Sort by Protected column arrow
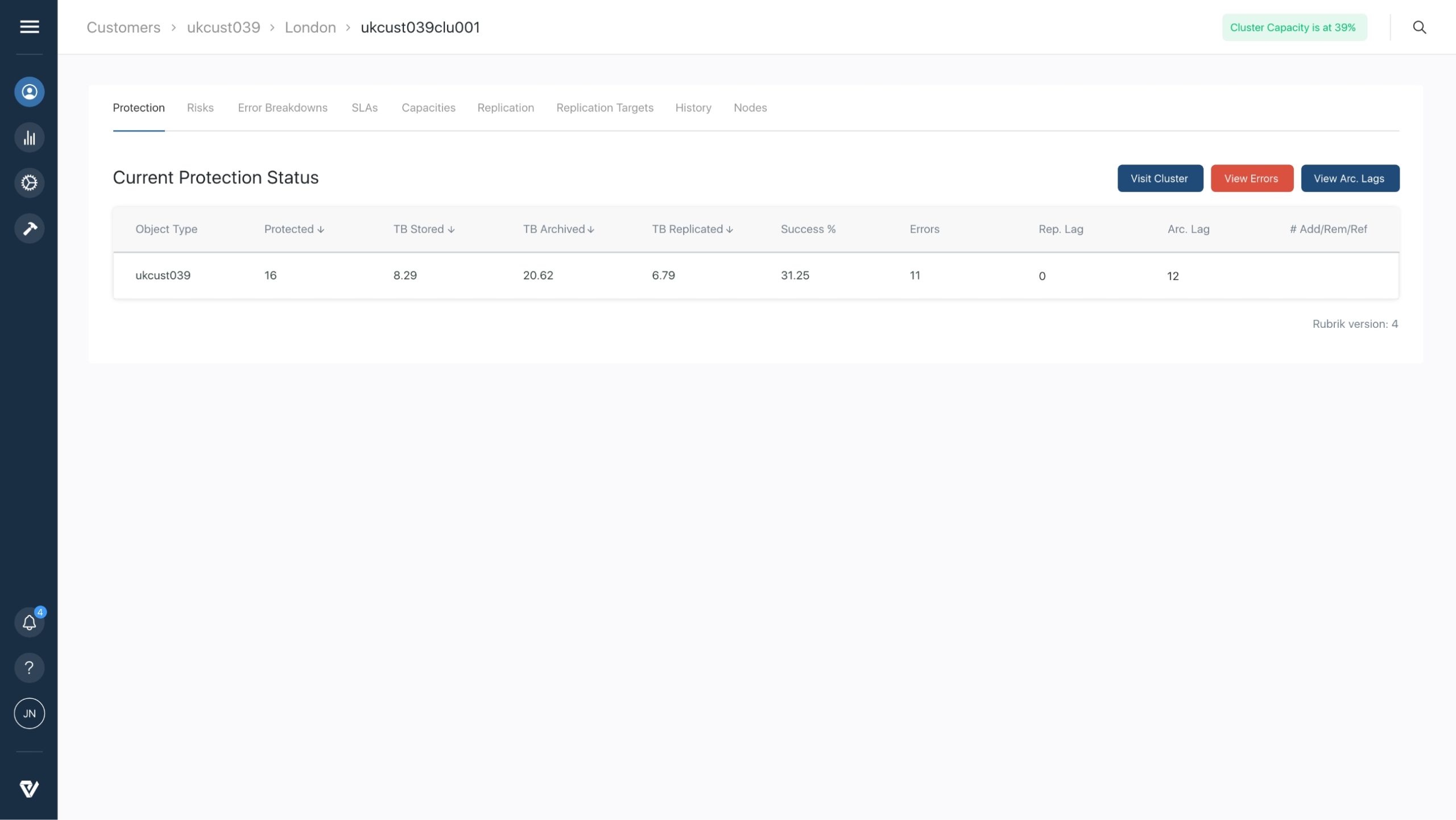 pos(321,229)
